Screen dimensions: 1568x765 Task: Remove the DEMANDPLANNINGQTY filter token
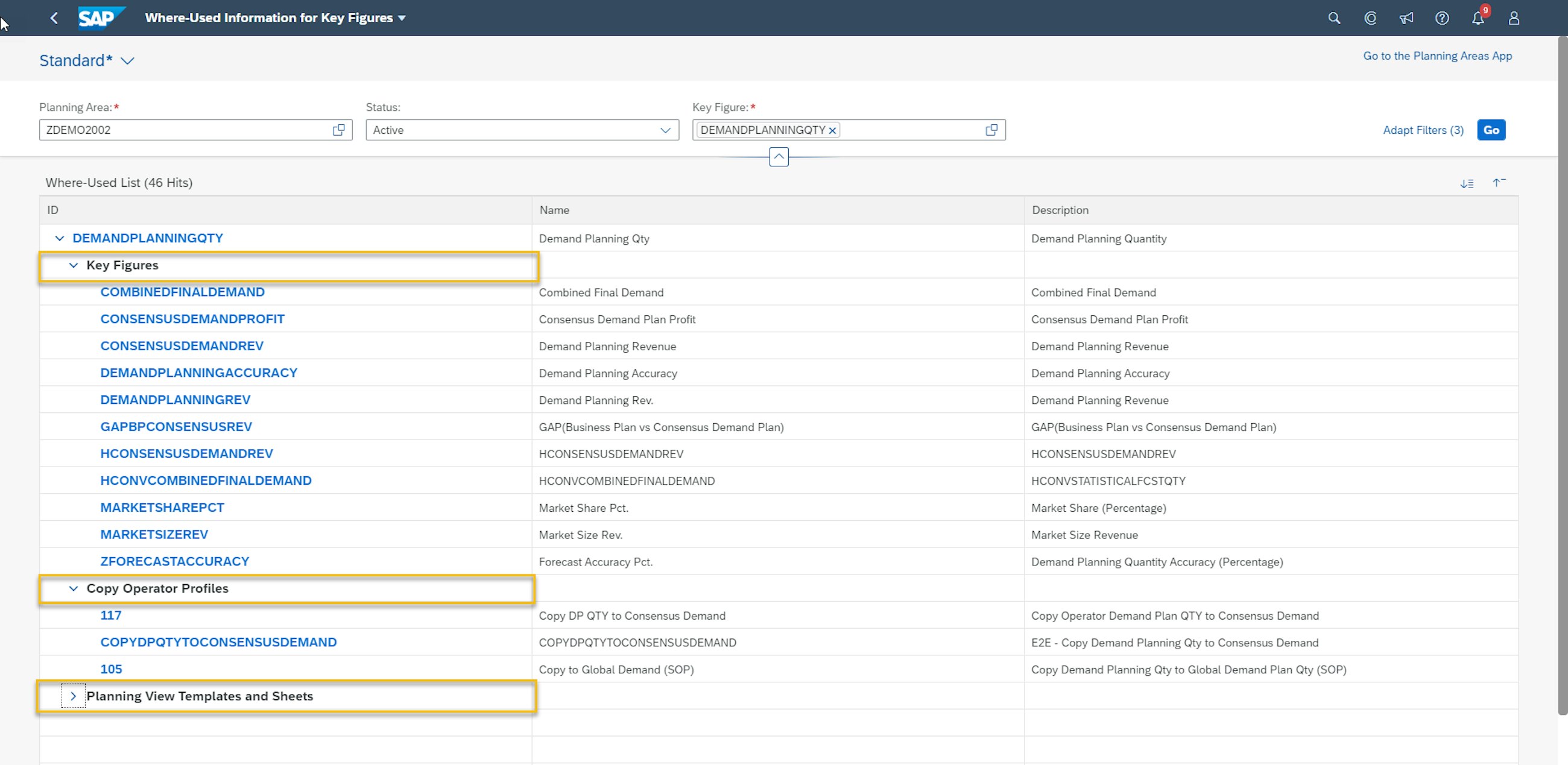832,130
